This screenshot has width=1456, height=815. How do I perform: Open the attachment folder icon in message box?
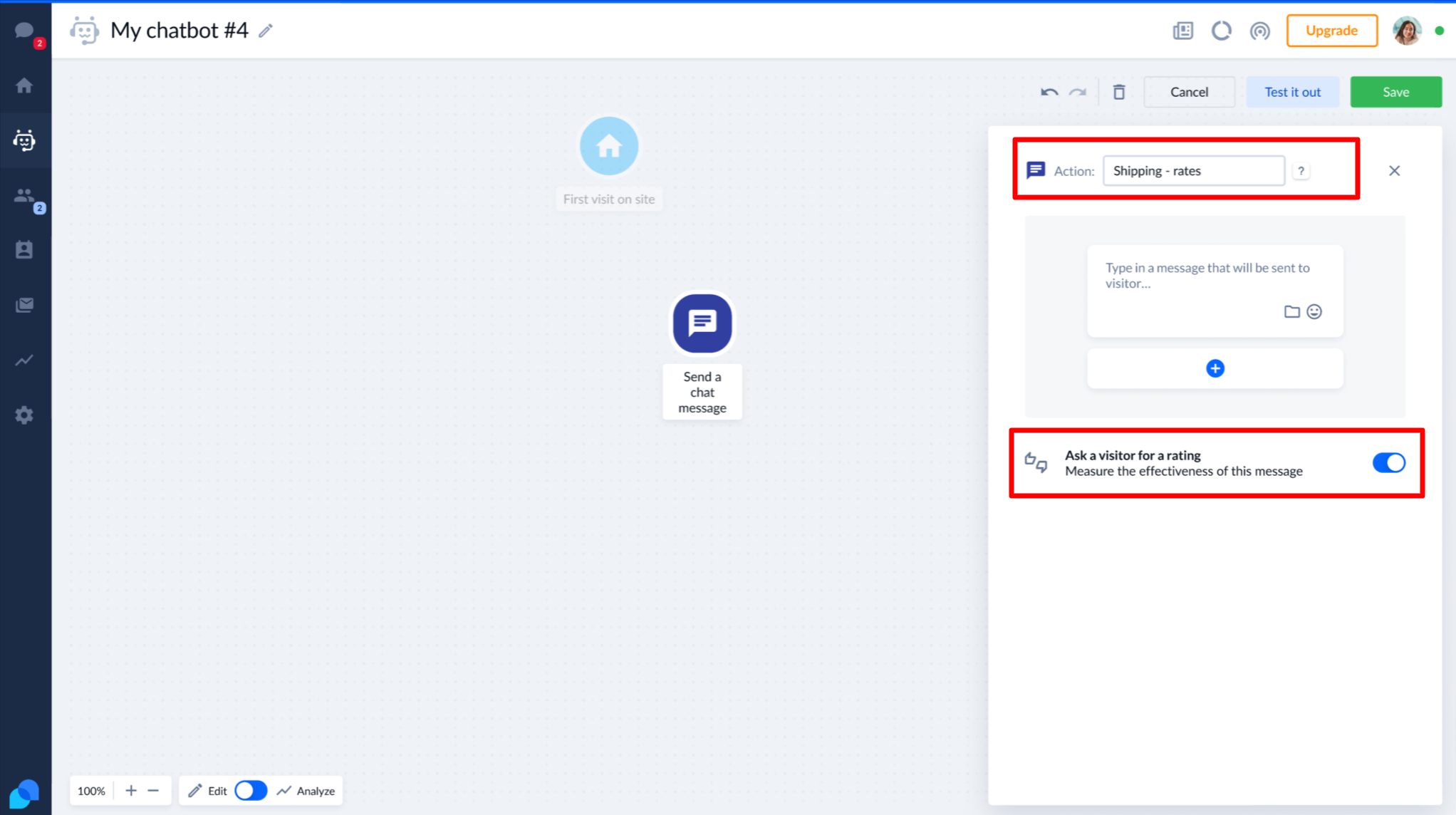click(1291, 311)
